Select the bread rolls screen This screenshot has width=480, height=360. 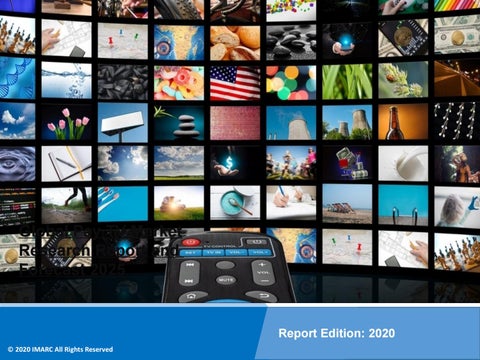point(235,43)
